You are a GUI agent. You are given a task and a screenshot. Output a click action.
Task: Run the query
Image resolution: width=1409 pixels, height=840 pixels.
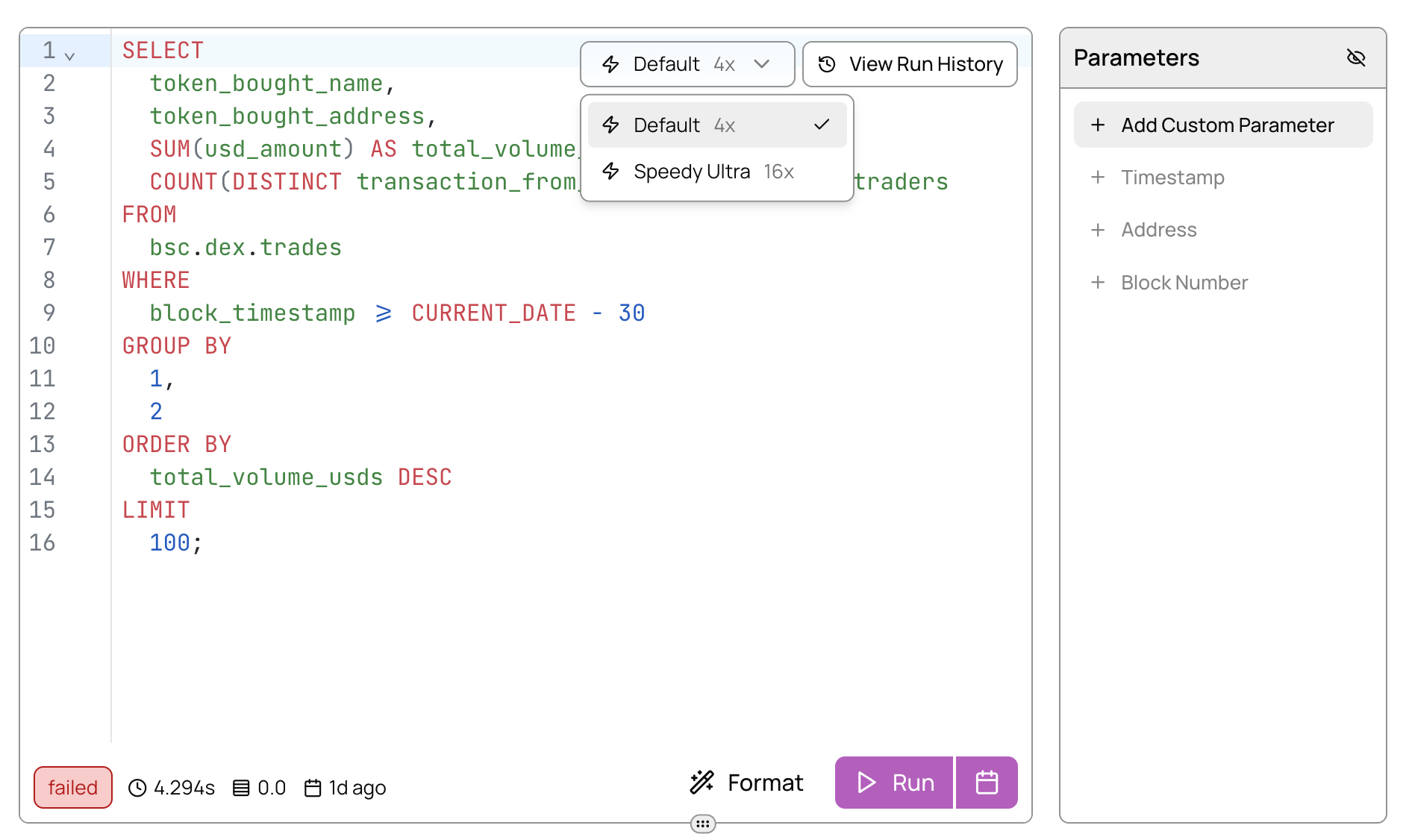point(894,783)
